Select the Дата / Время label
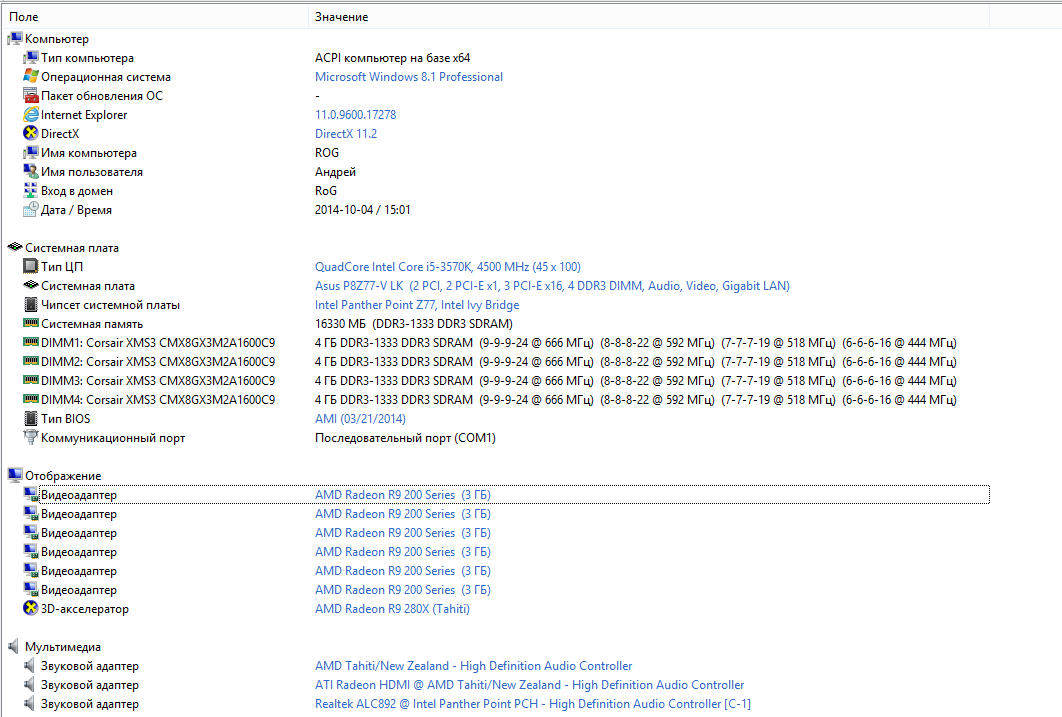Image resolution: width=1062 pixels, height=717 pixels. pos(76,209)
